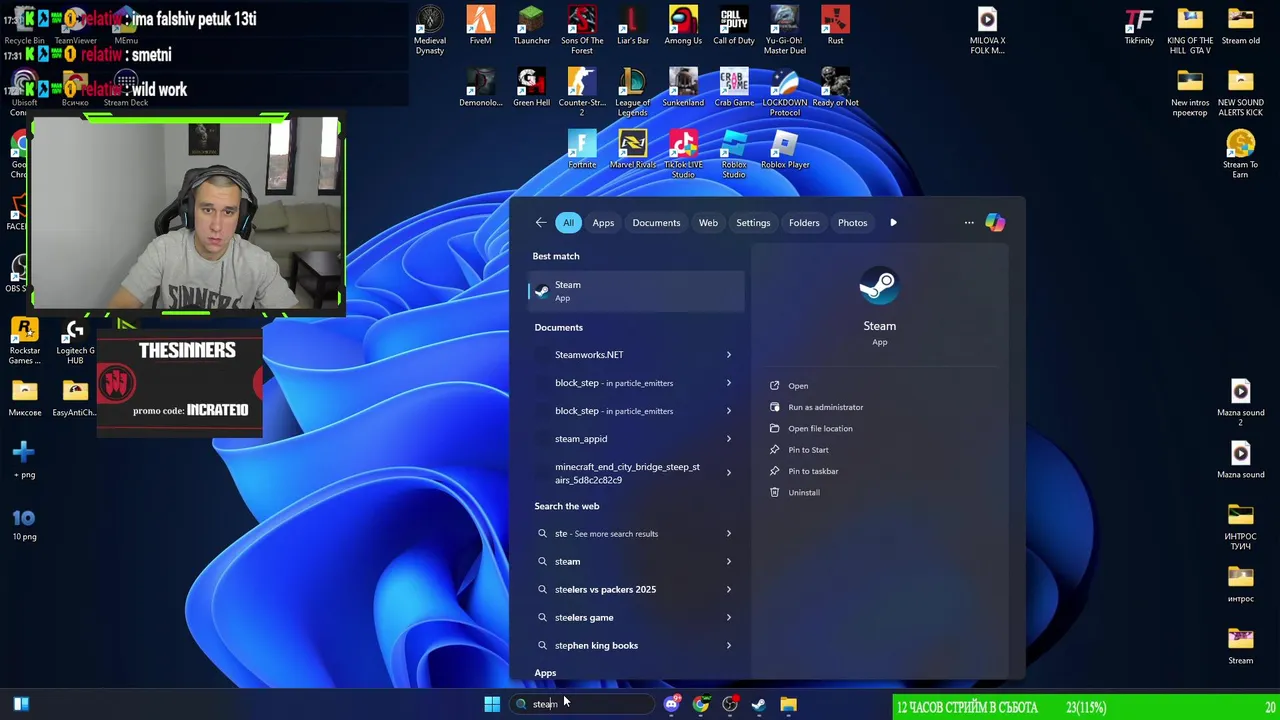This screenshot has height=720, width=1280.
Task: Switch to the All search filter
Action: 568,223
